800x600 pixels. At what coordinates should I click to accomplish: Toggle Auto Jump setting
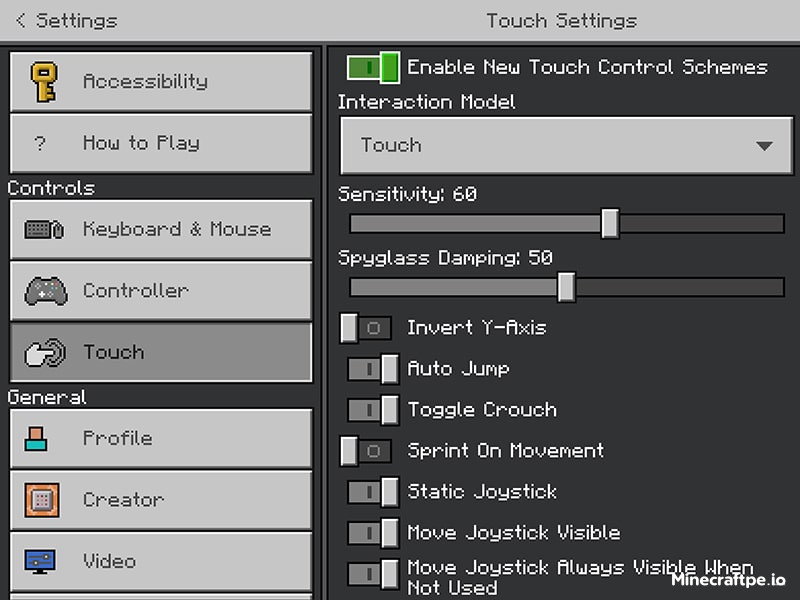click(373, 369)
